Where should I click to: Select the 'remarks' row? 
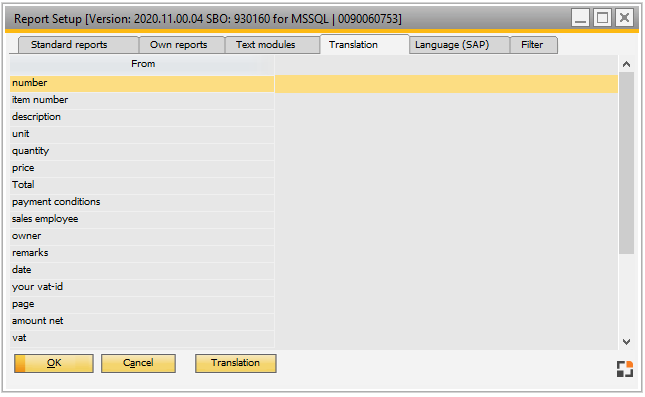tap(142, 253)
